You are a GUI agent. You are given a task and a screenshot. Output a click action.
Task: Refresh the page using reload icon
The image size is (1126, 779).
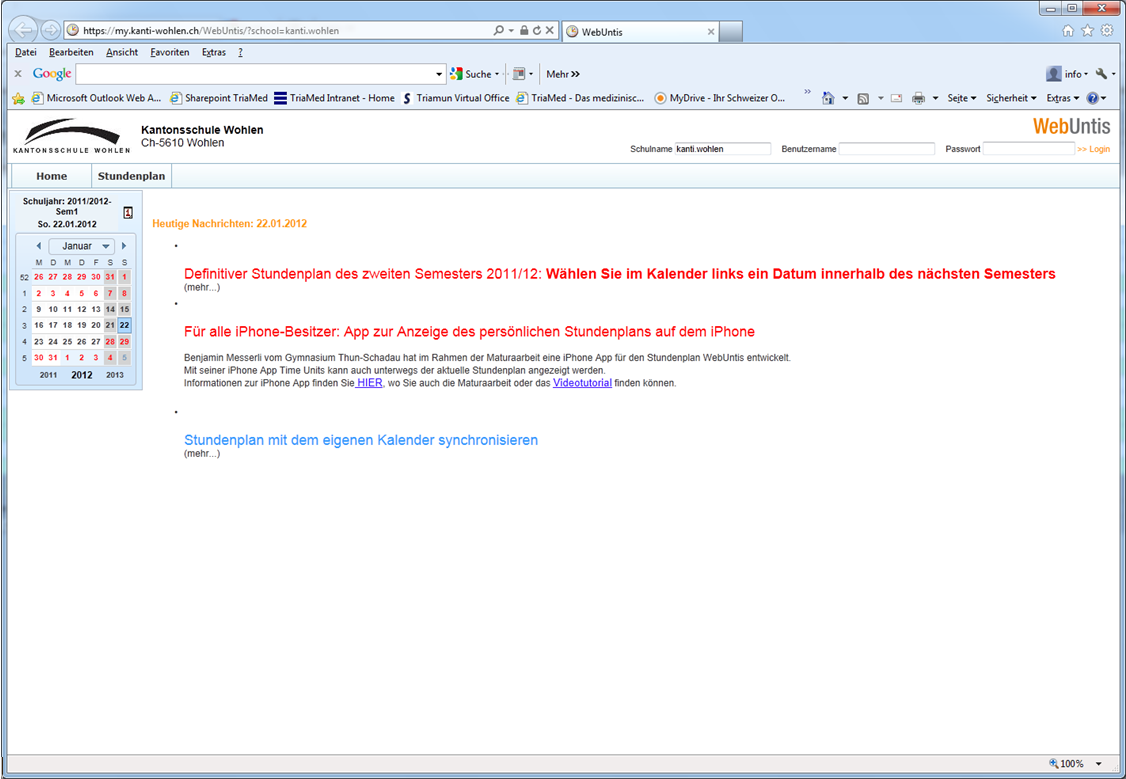(x=537, y=31)
